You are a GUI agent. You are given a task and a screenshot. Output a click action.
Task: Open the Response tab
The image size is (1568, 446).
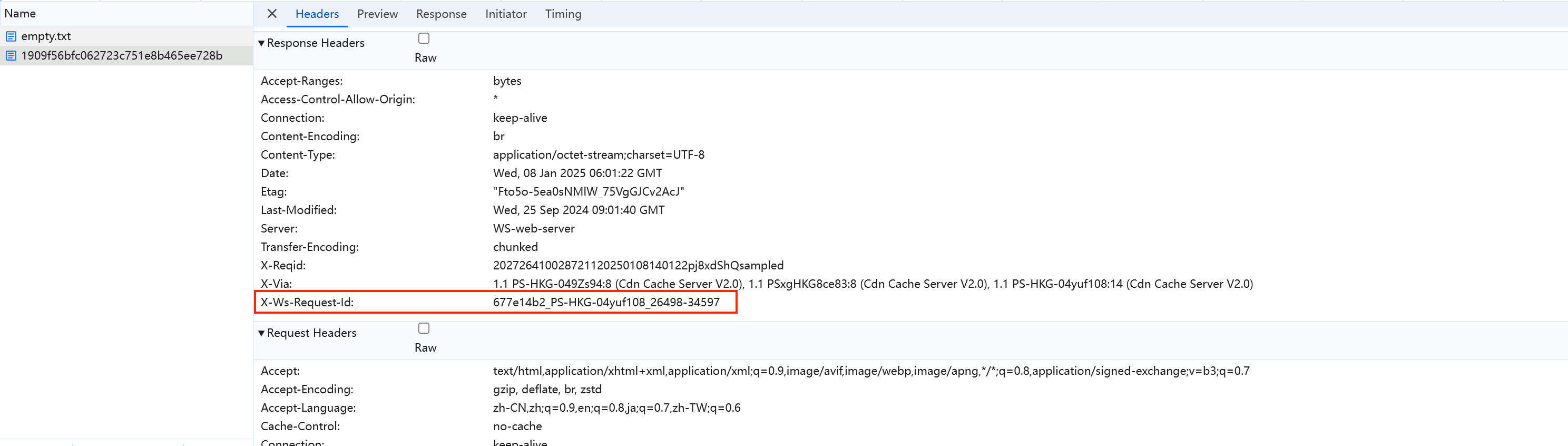442,14
